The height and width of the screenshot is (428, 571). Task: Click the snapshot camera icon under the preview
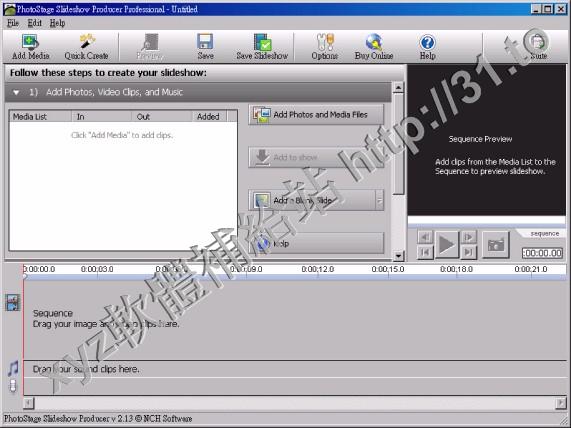496,245
